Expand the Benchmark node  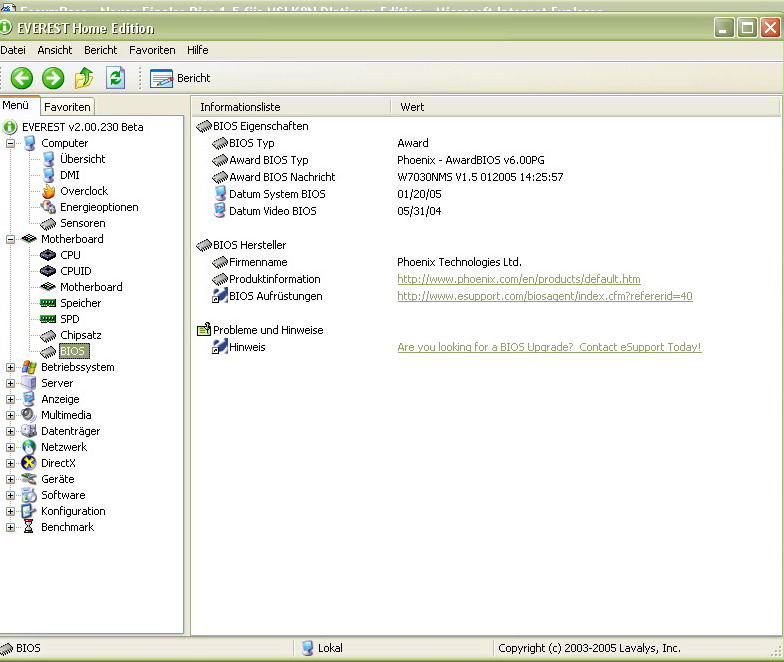click(10, 528)
